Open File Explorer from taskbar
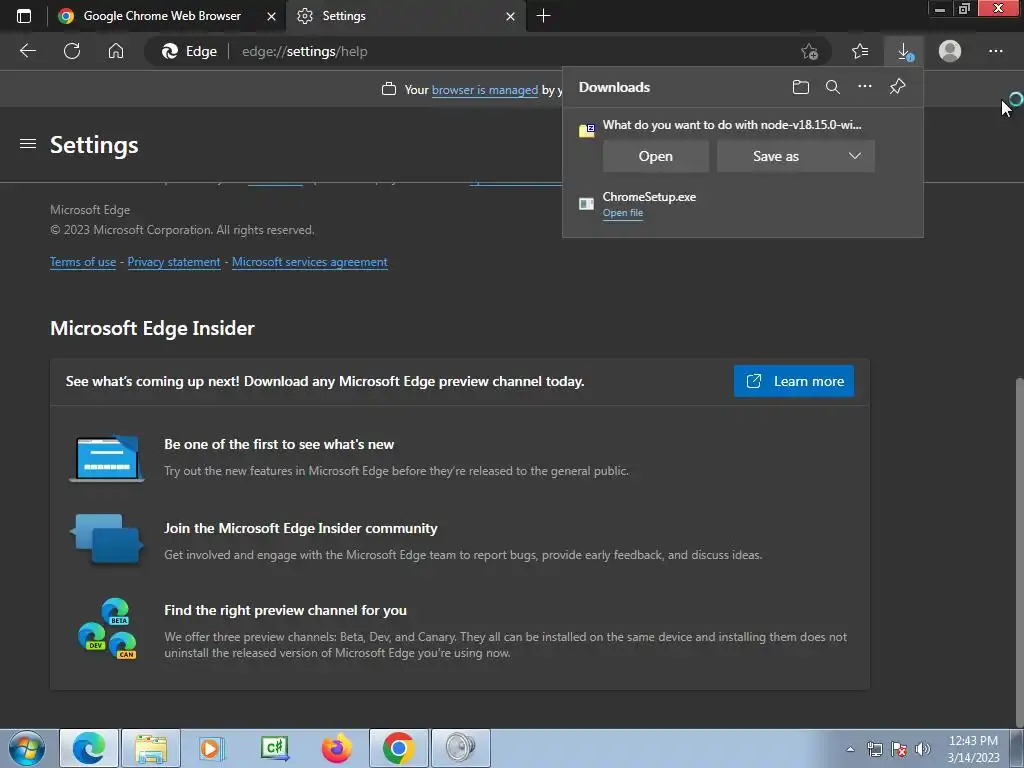 click(x=151, y=748)
